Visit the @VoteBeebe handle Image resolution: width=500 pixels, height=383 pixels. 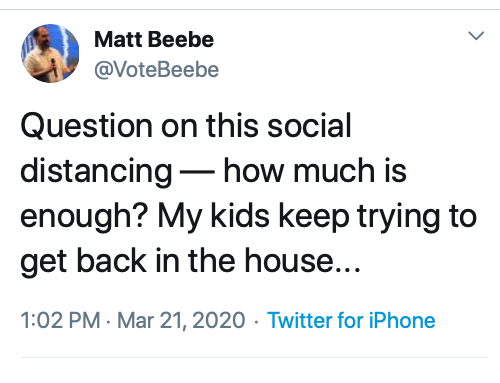pyautogui.click(x=157, y=70)
